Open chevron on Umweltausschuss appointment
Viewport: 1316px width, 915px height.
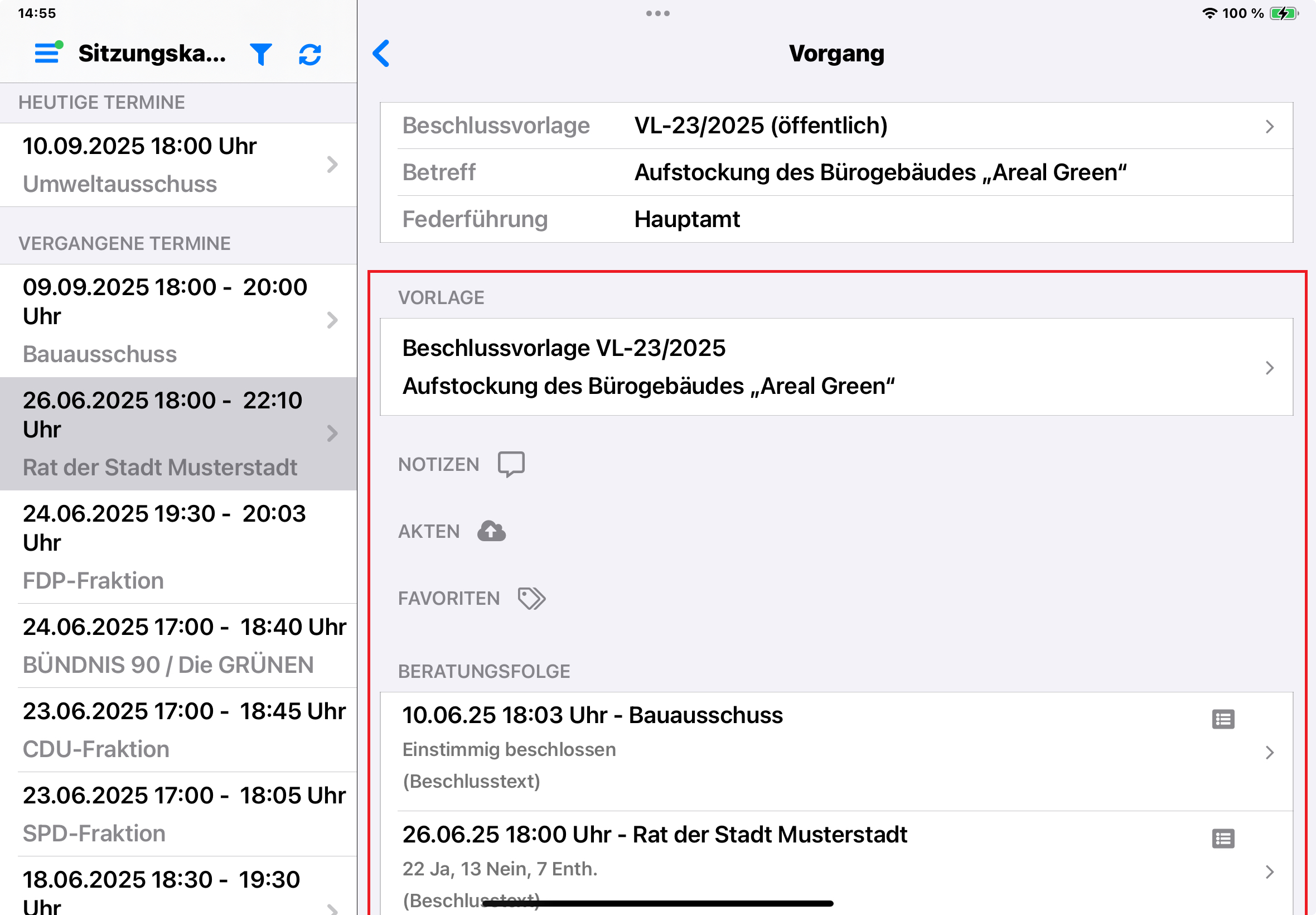332,165
